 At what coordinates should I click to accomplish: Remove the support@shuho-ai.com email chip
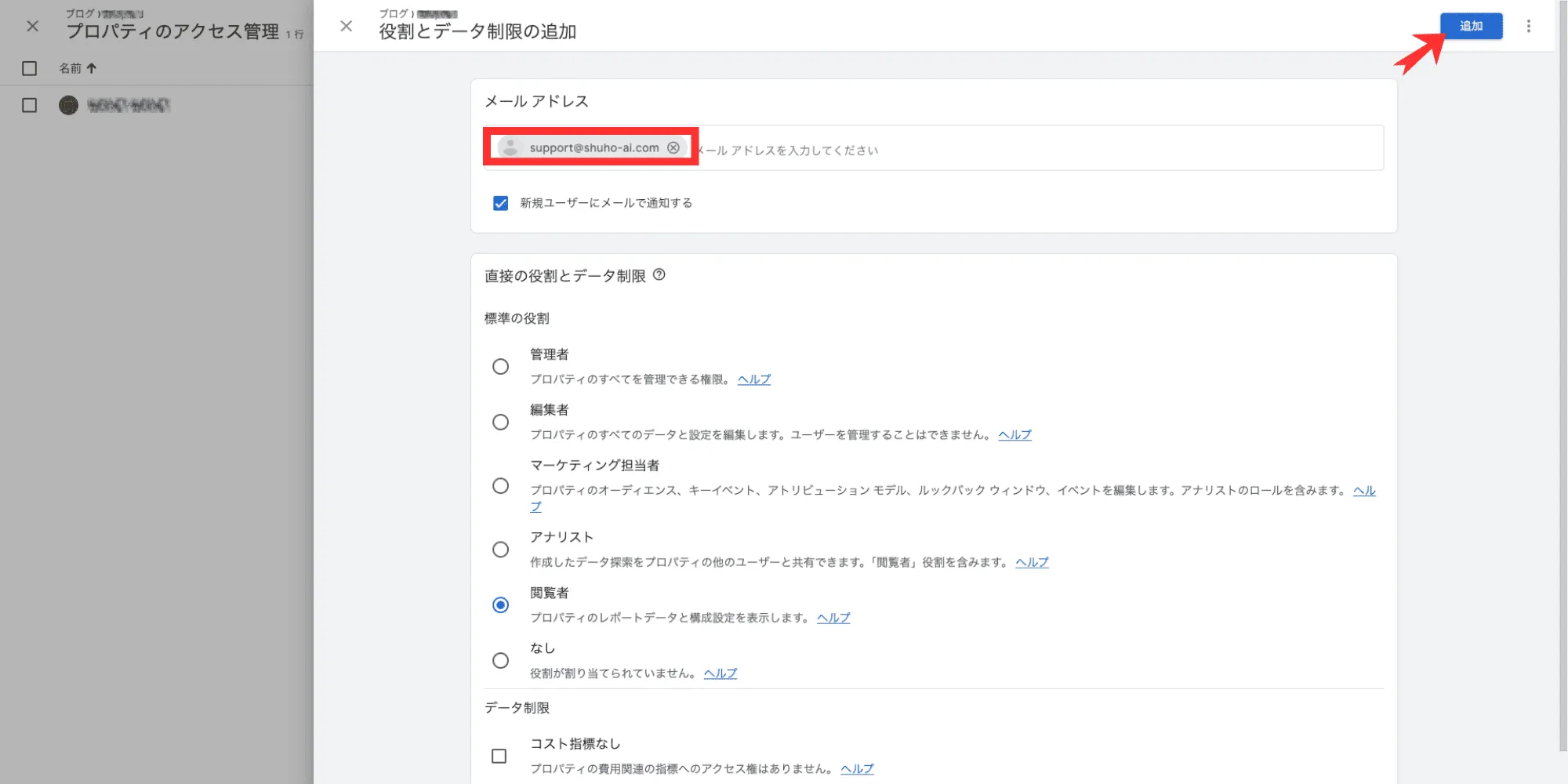pos(673,147)
